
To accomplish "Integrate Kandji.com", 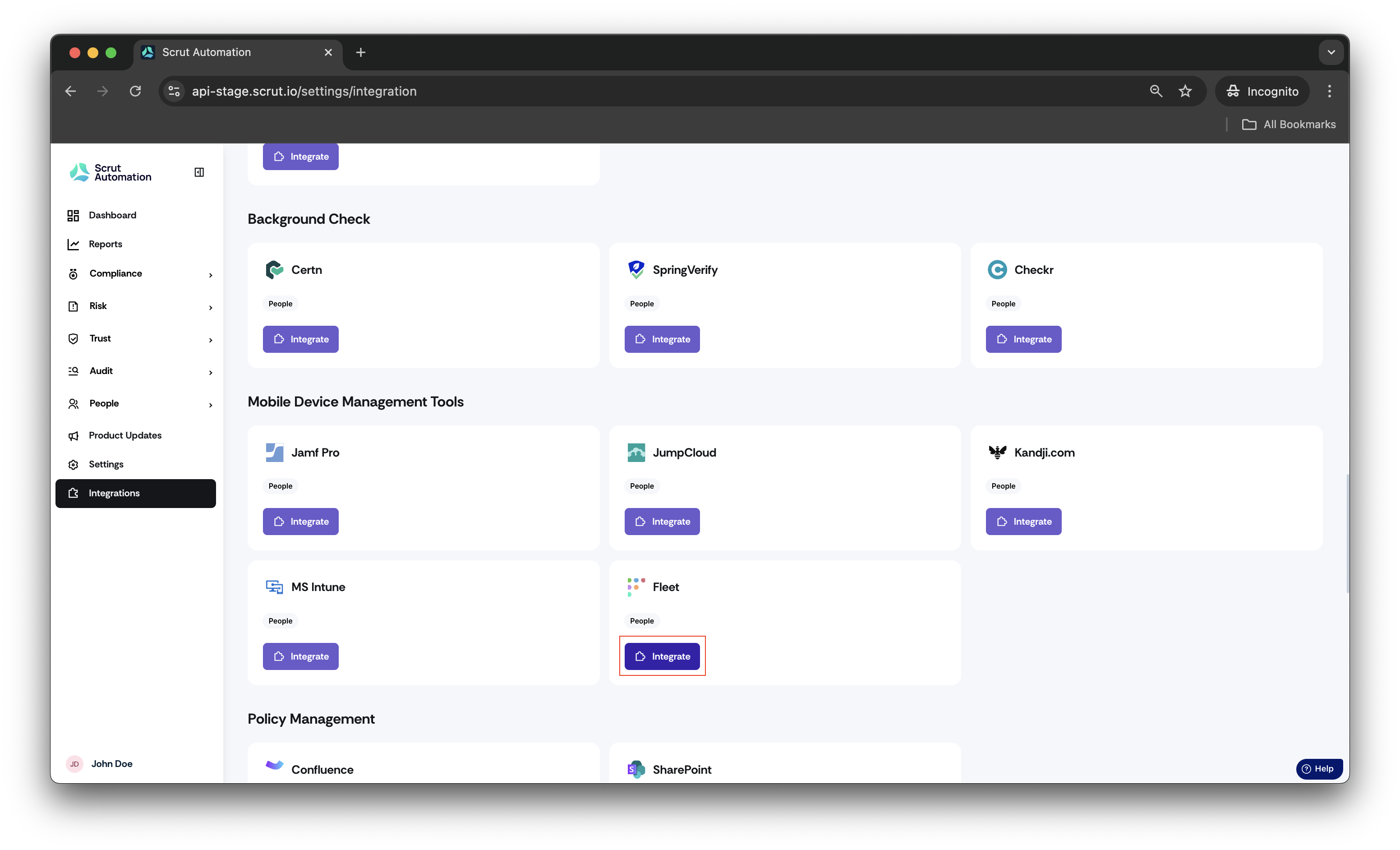I will coord(1023,522).
